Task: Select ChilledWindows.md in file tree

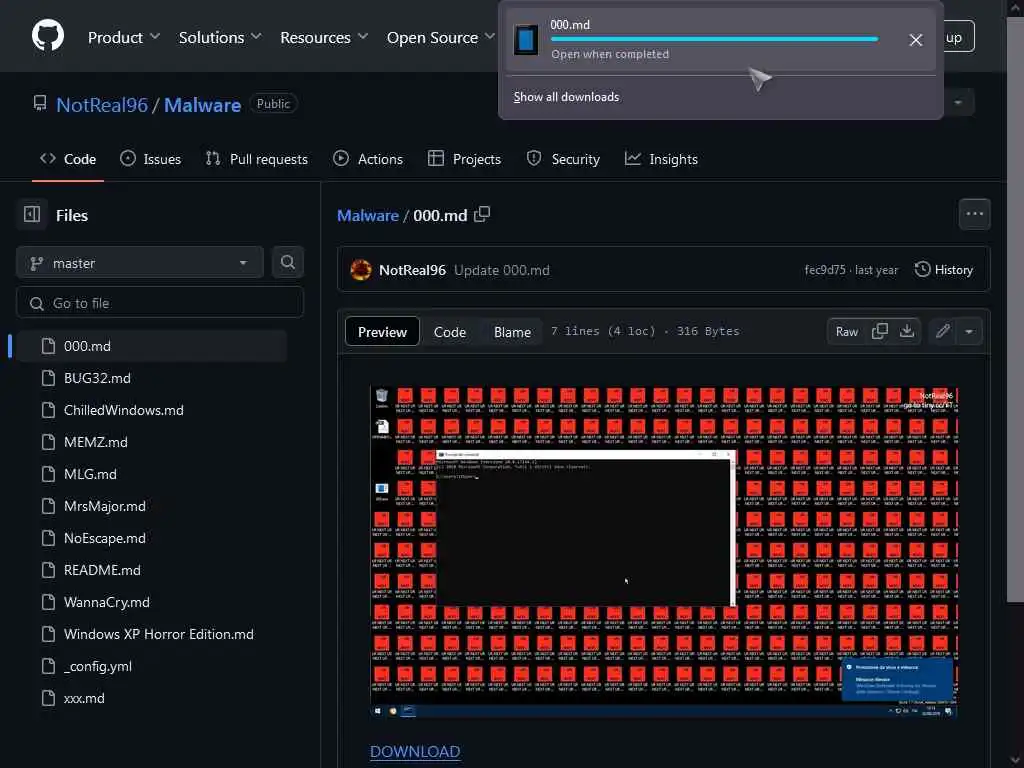Action: point(151,410)
